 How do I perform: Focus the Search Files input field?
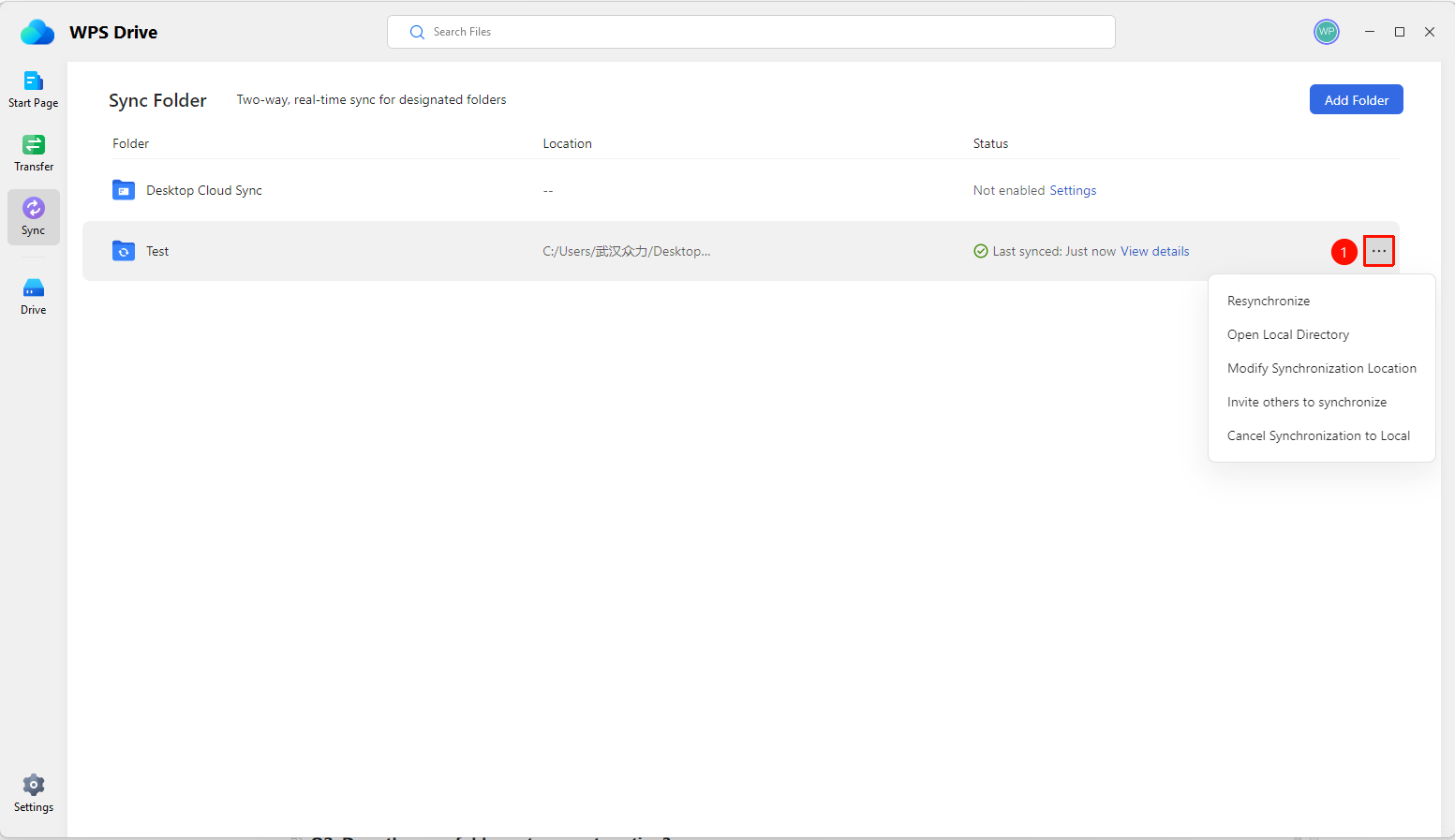751,32
